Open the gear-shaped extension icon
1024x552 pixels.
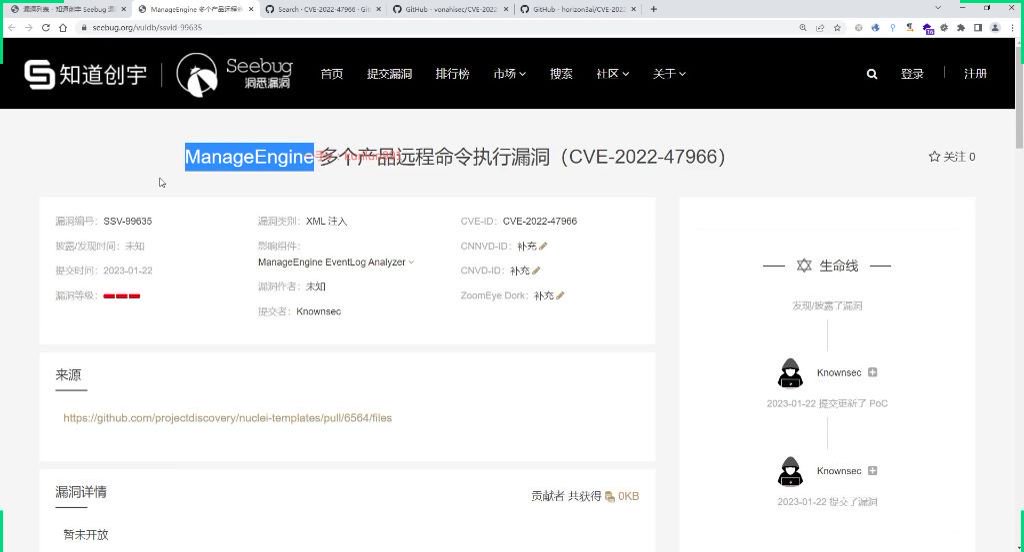tap(944, 27)
